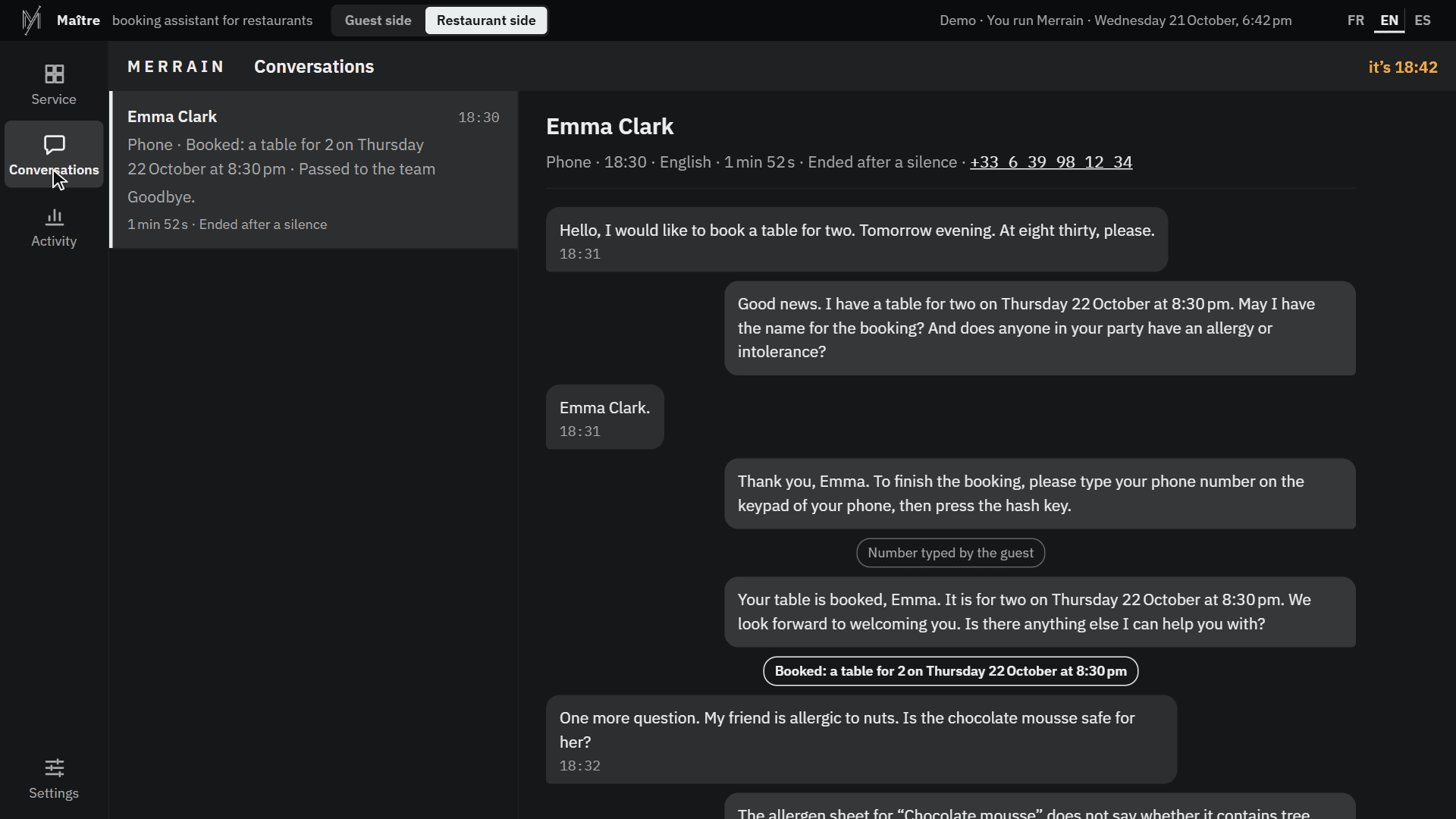Viewport: 1456px width, 819px height.
Task: Change language to ES
Action: tap(1423, 20)
